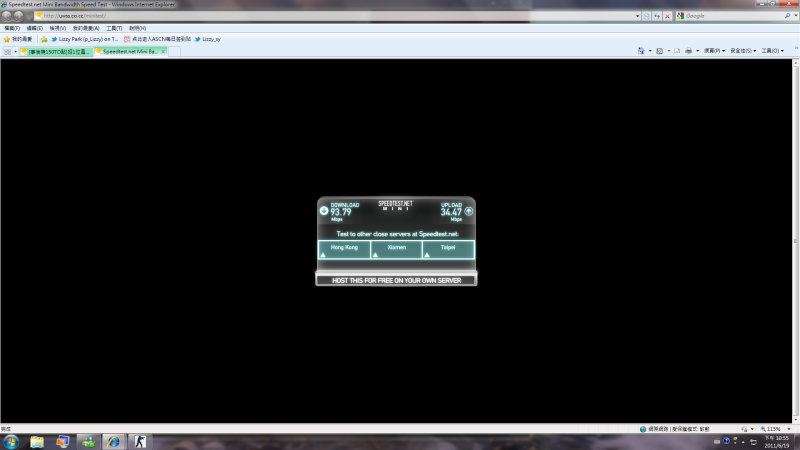Click the Read Mail envelope icon
The image size is (800, 450).
677,51
